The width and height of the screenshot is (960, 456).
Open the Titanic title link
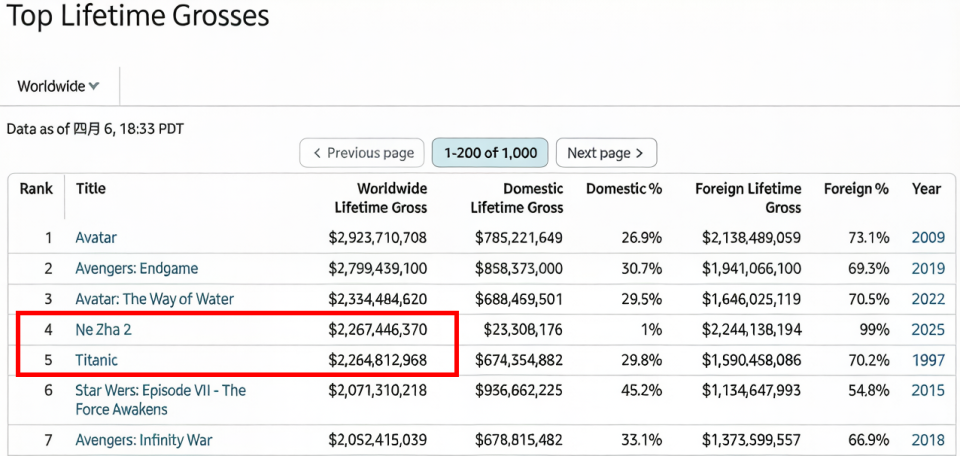(x=98, y=360)
